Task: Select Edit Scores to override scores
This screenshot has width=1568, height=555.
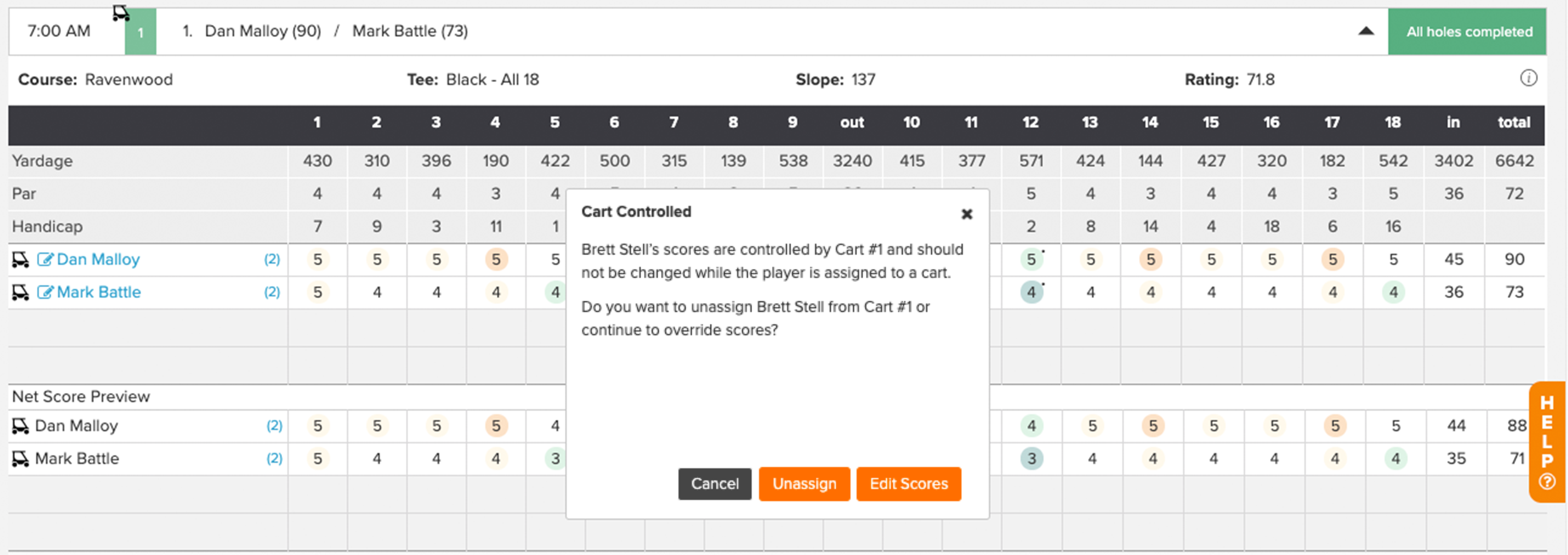Action: point(909,484)
